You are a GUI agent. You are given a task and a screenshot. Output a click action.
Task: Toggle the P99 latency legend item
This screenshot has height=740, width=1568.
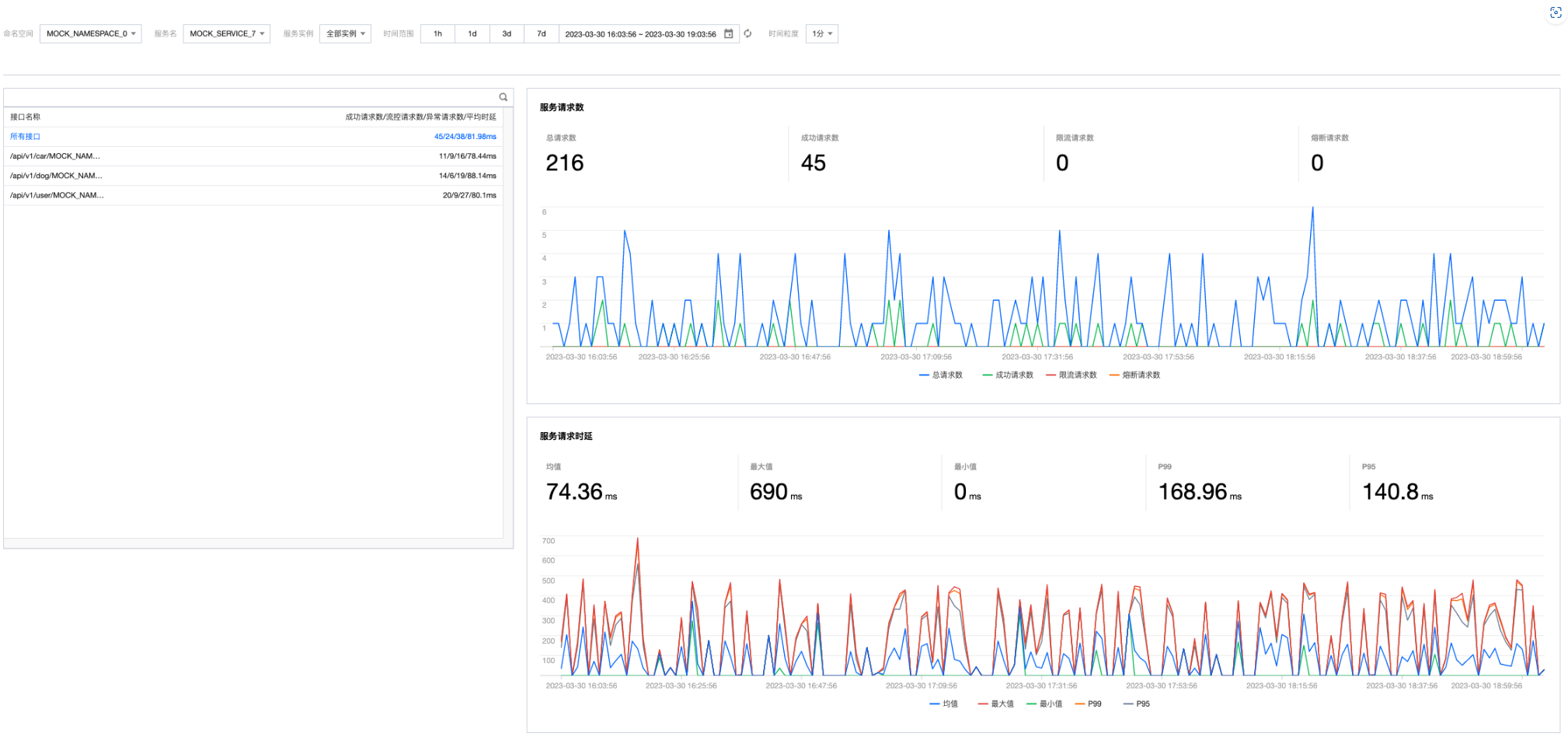1089,703
